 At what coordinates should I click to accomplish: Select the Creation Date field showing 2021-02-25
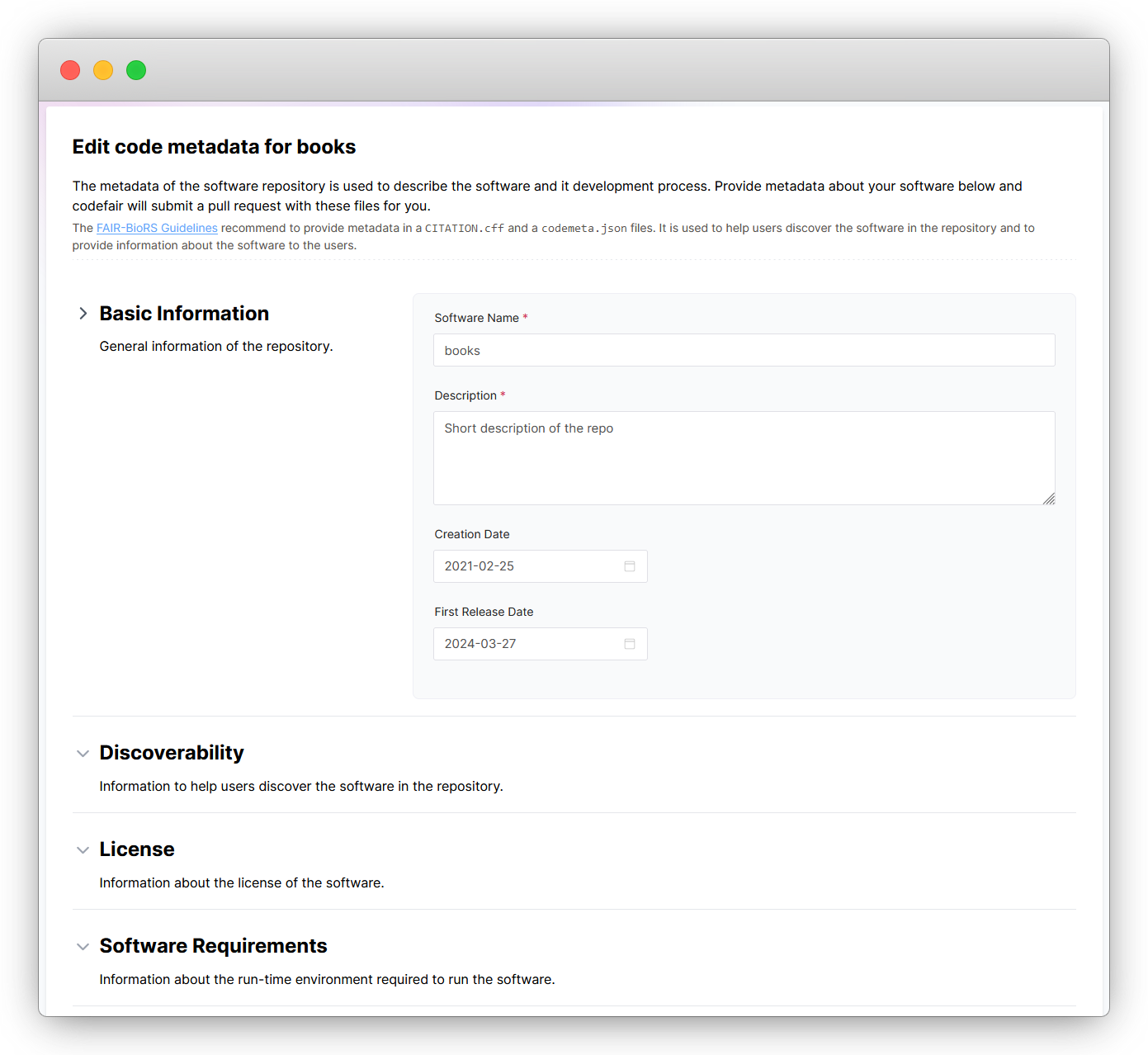pyautogui.click(x=528, y=566)
